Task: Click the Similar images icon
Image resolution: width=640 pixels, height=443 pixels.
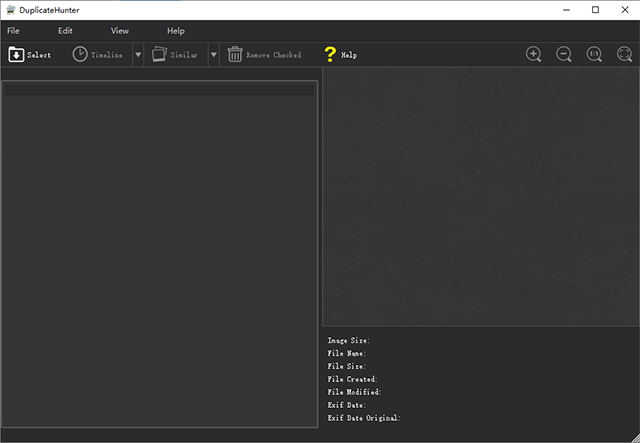Action: coord(160,54)
